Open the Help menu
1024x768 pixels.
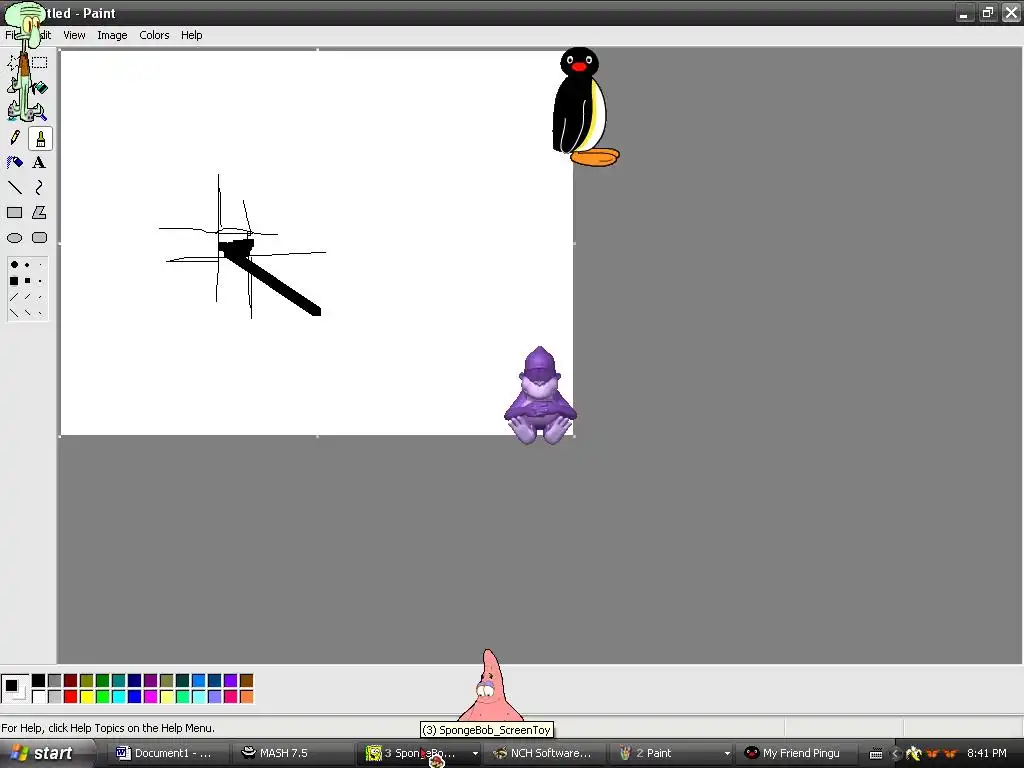point(191,35)
